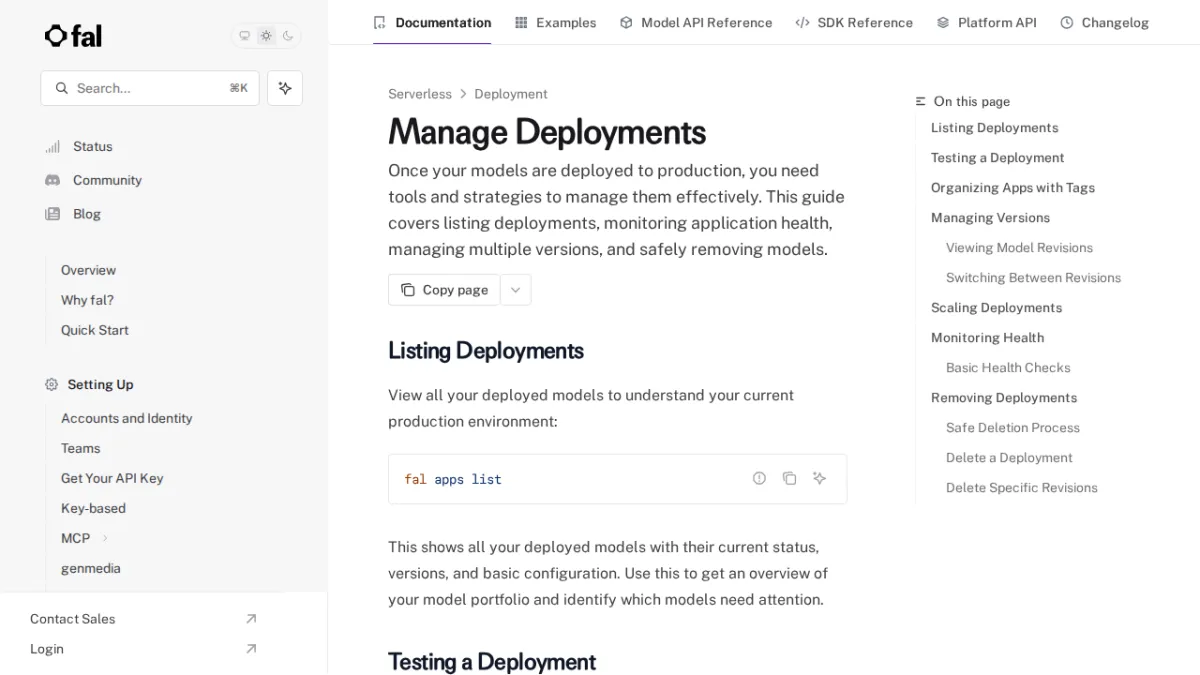Click Copy page button
The height and width of the screenshot is (675, 1200).
tap(444, 290)
